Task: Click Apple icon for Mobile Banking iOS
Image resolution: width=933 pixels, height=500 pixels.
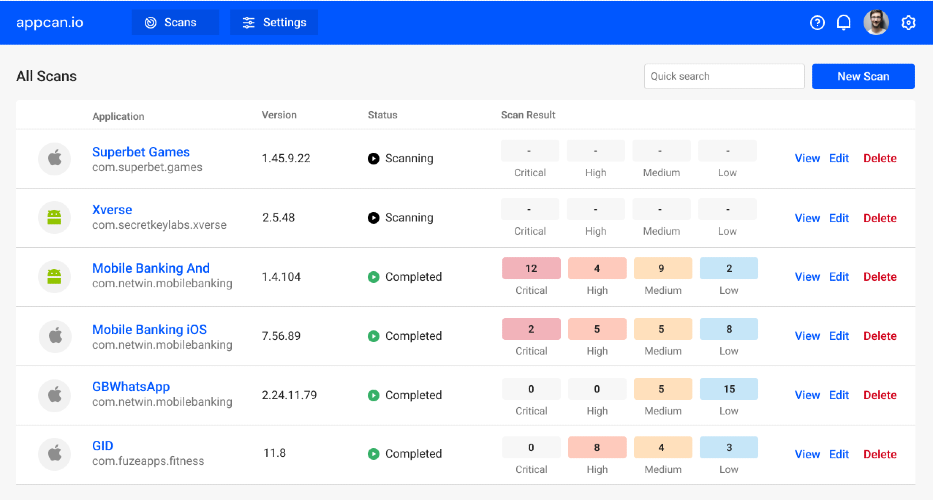Action: point(55,336)
